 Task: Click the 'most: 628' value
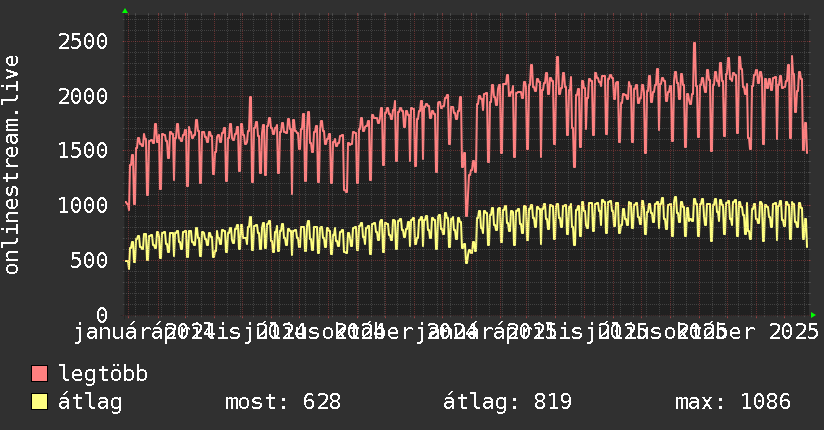(283, 402)
